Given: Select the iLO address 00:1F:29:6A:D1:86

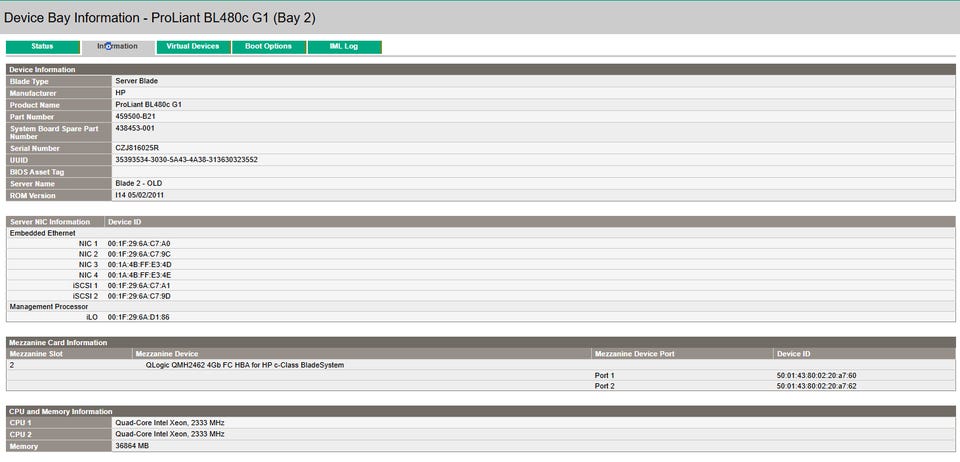Looking at the screenshot, I should 138,317.
